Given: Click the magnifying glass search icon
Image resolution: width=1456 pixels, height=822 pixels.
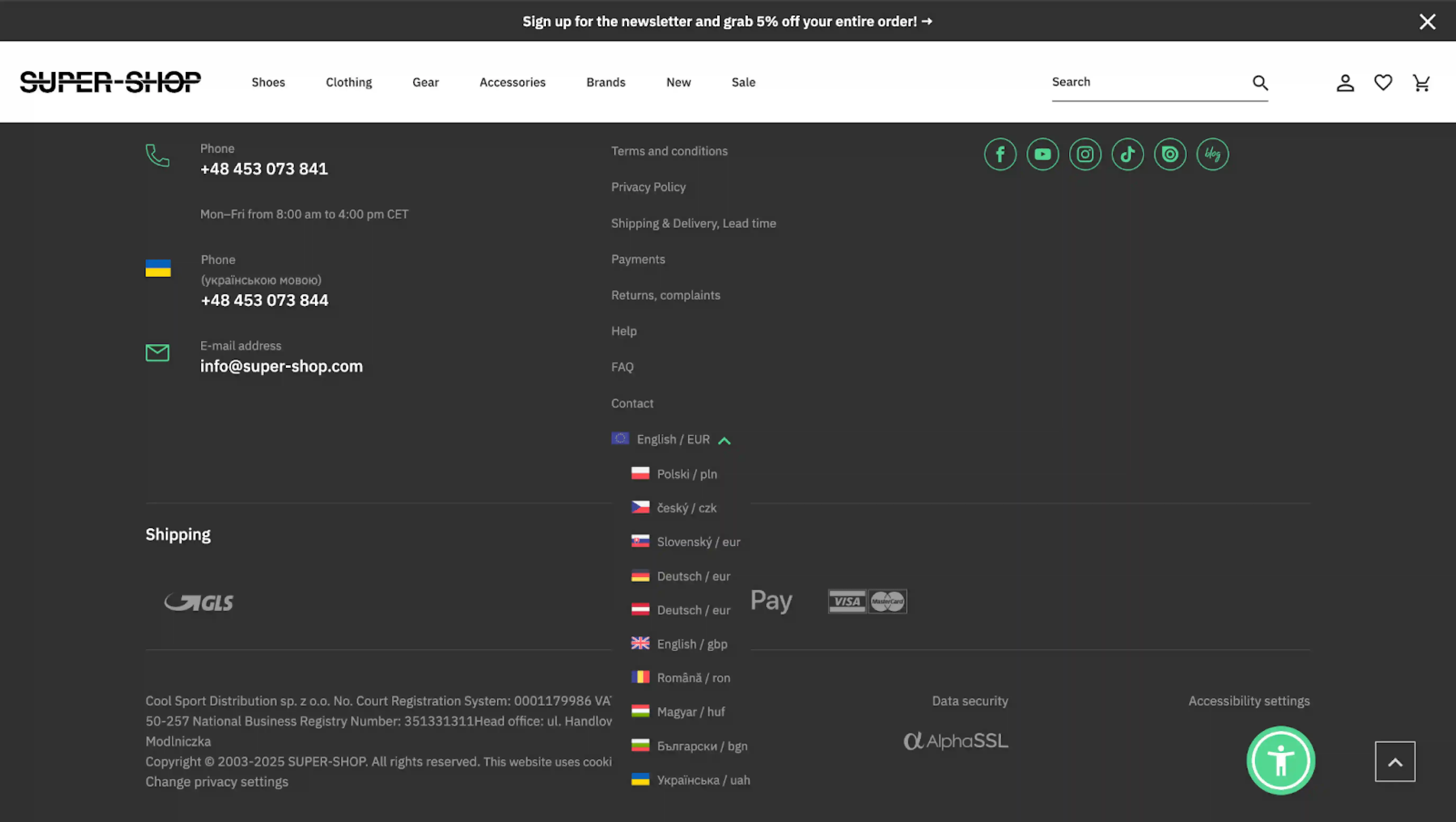Looking at the screenshot, I should pyautogui.click(x=1260, y=83).
